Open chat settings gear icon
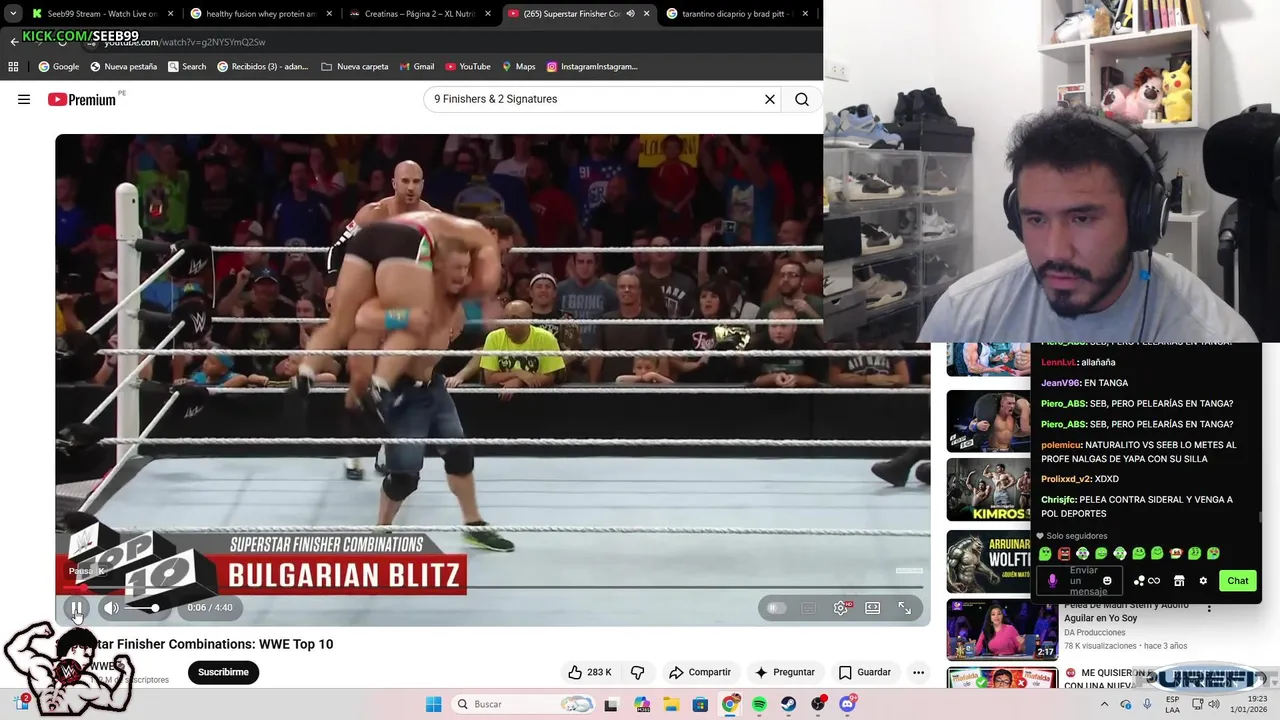The width and height of the screenshot is (1280, 720). [1203, 581]
